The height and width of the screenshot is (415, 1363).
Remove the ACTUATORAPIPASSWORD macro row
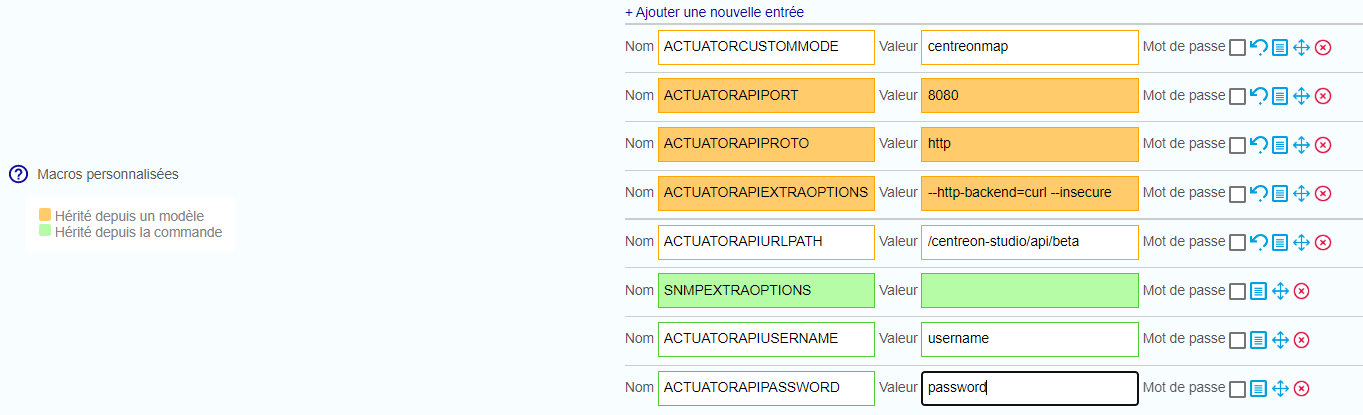[x=1301, y=388]
